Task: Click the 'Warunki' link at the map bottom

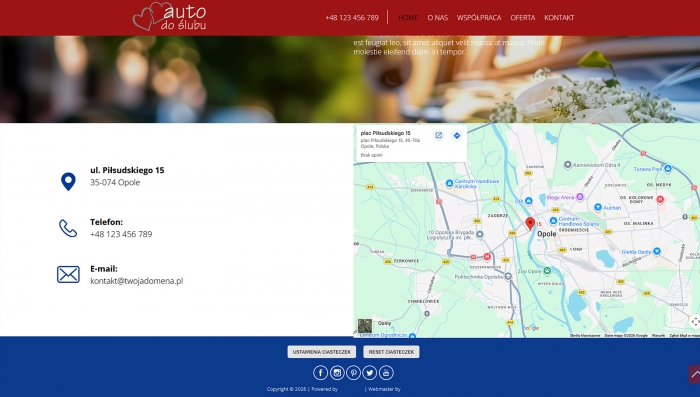Action: click(x=658, y=335)
